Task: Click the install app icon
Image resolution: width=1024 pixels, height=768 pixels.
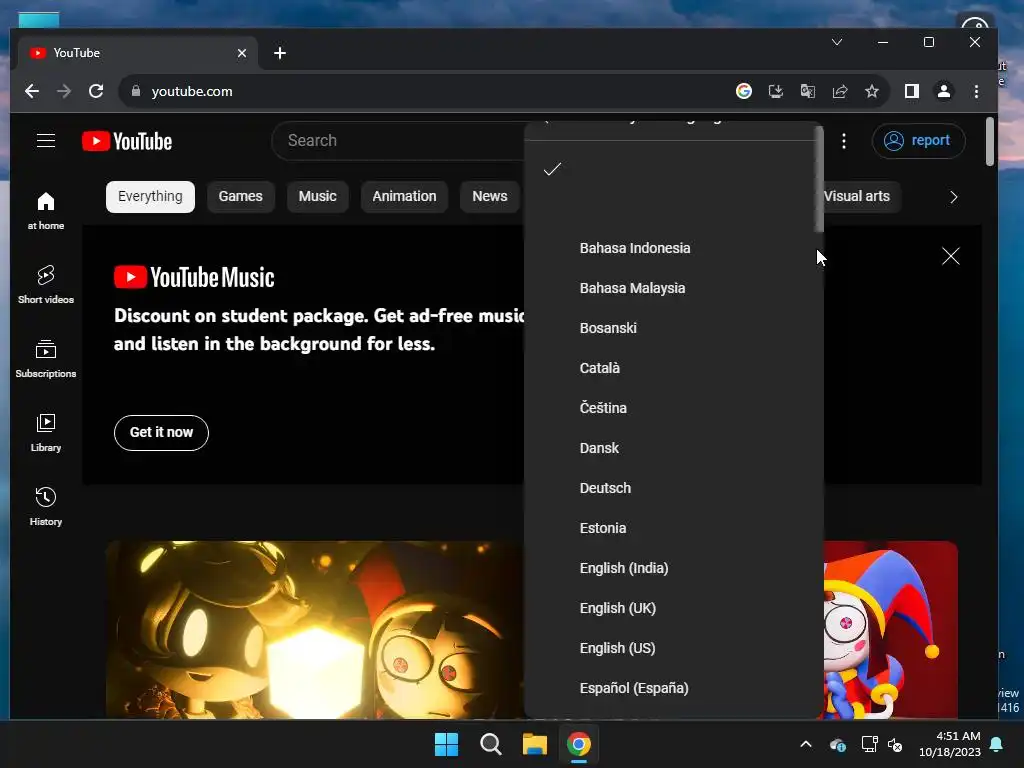Action: click(776, 91)
